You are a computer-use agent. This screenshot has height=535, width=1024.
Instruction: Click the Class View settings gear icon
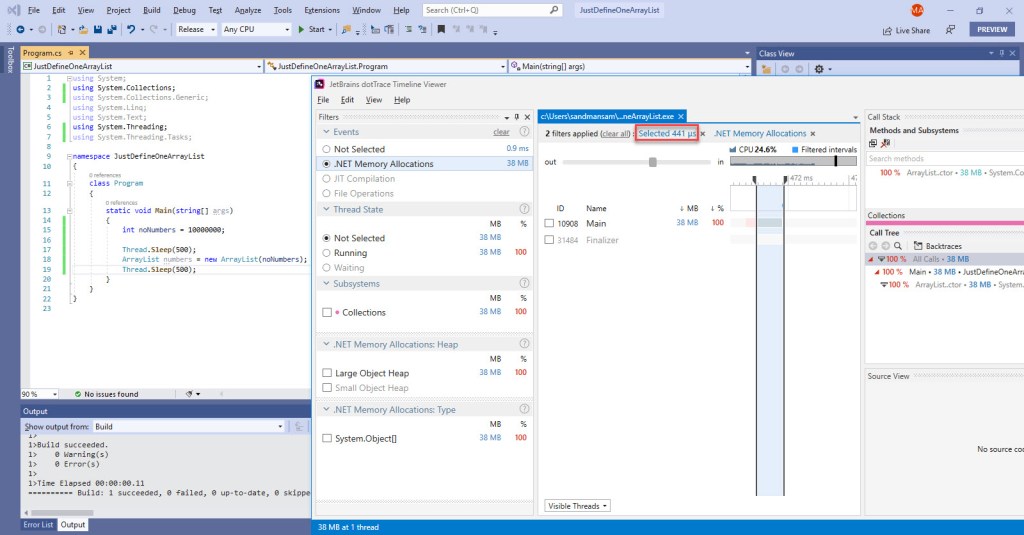[x=820, y=69]
